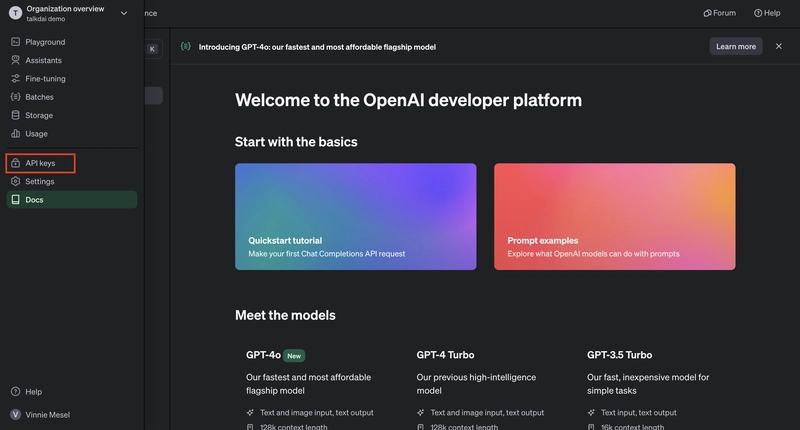Dismiss the GPT-4o announcement banner
The image size is (800, 430).
click(x=779, y=46)
